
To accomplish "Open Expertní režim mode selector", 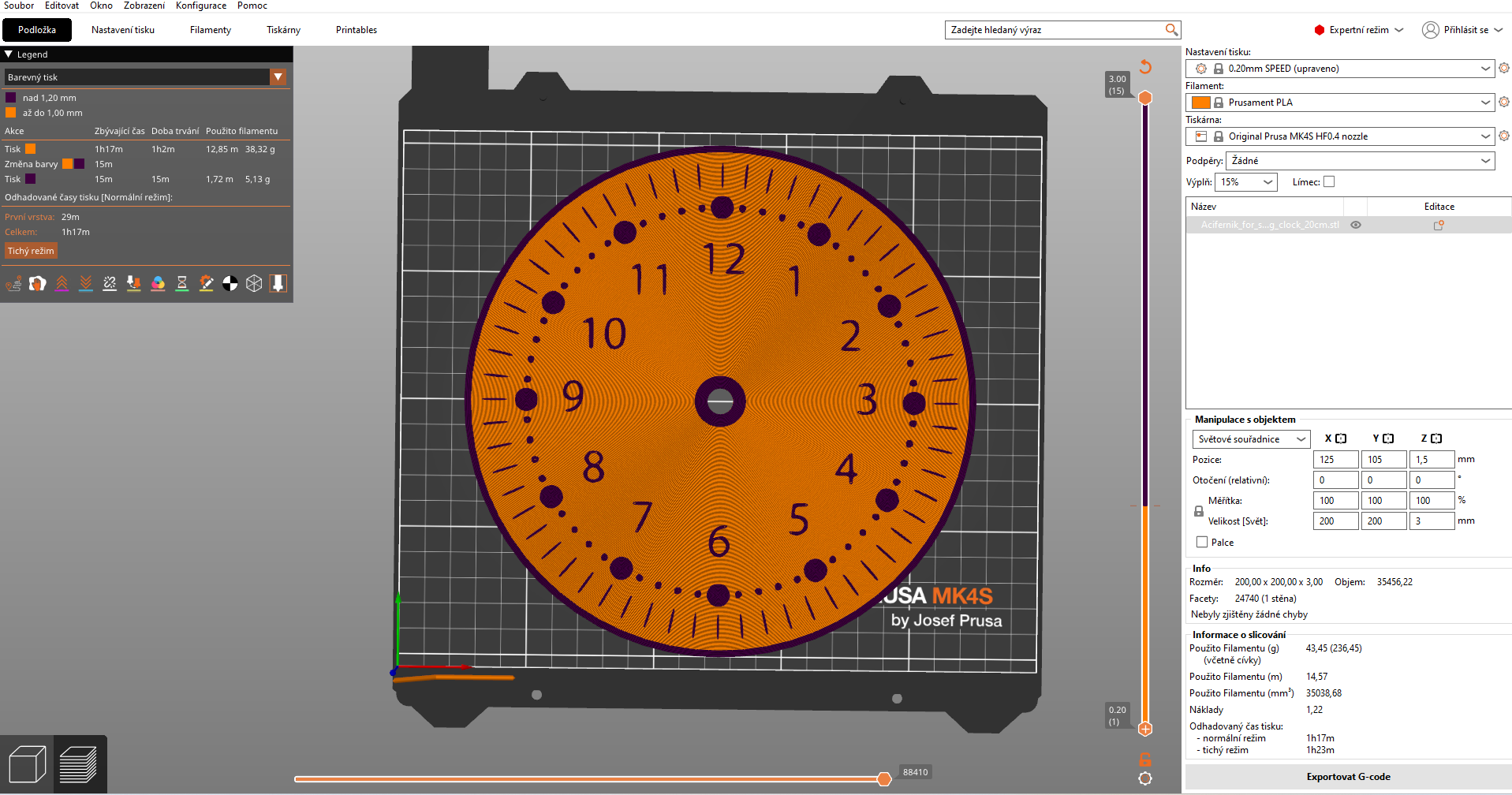I will point(1359,30).
